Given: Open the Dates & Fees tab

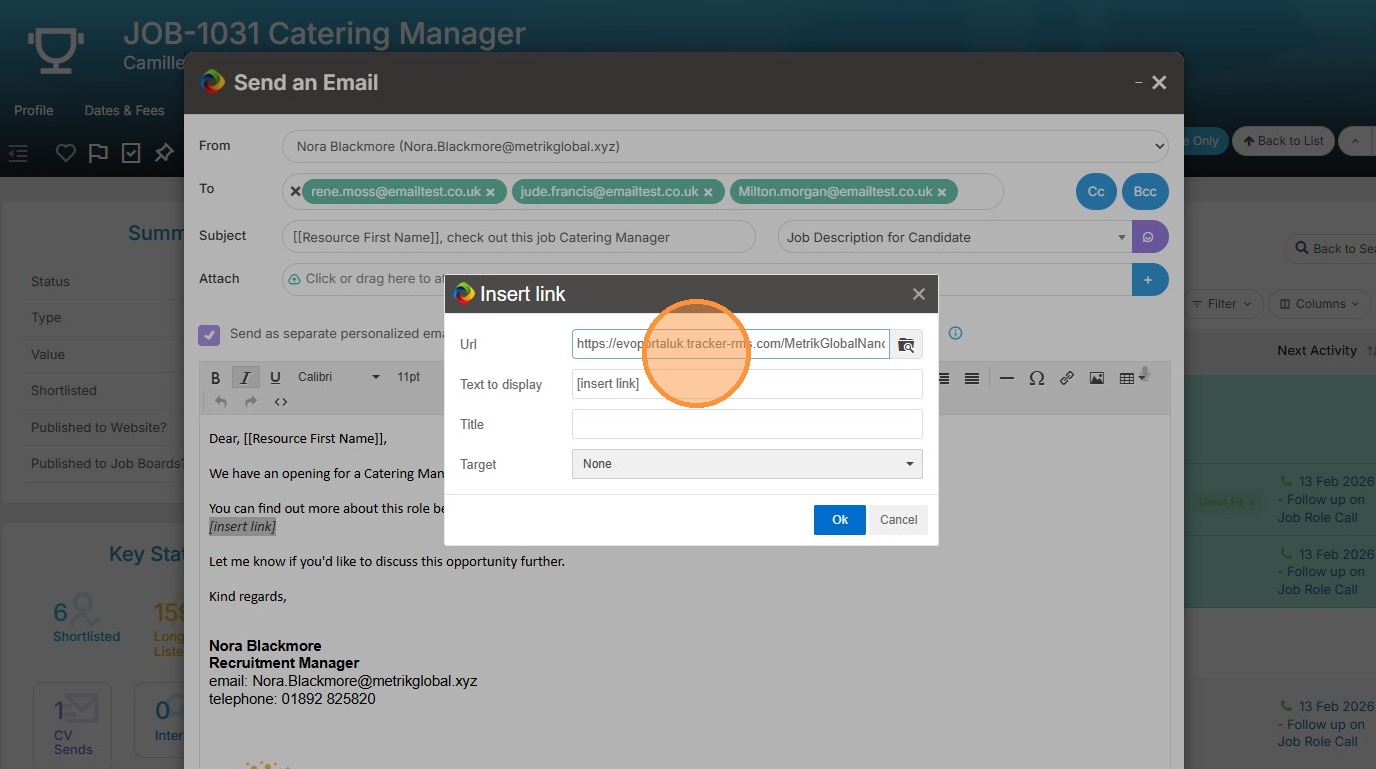Looking at the screenshot, I should (124, 111).
